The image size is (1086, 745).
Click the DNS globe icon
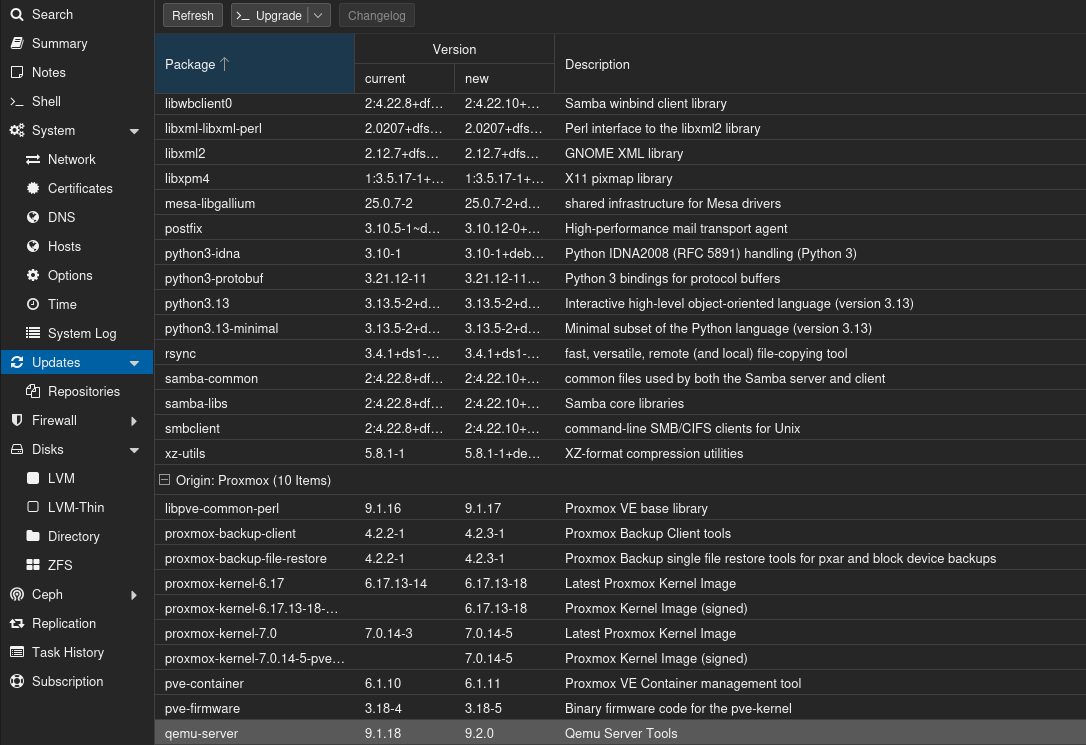(x=33, y=217)
